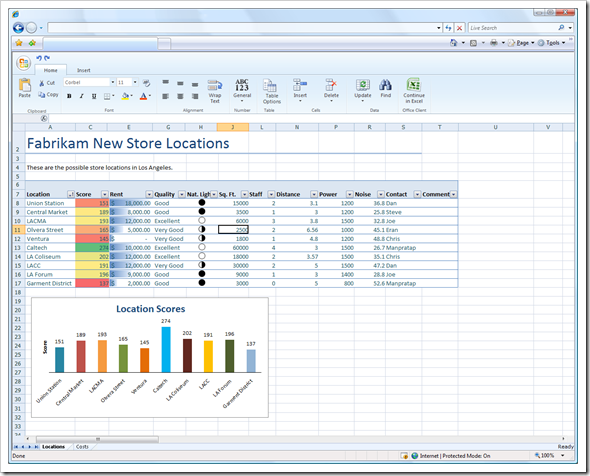Open the browser Tools menu
This screenshot has height=476, width=590.
tap(552, 43)
